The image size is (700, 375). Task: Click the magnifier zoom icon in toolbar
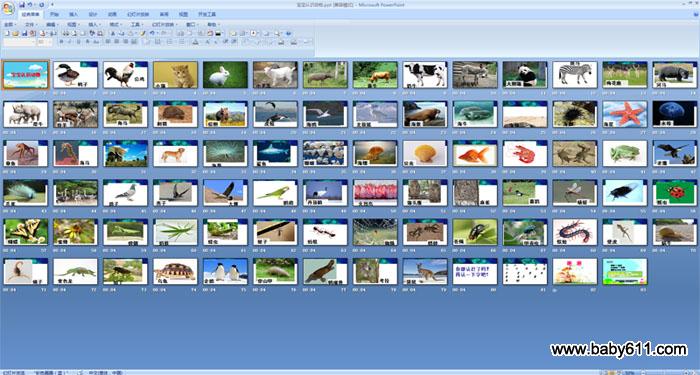point(277,33)
